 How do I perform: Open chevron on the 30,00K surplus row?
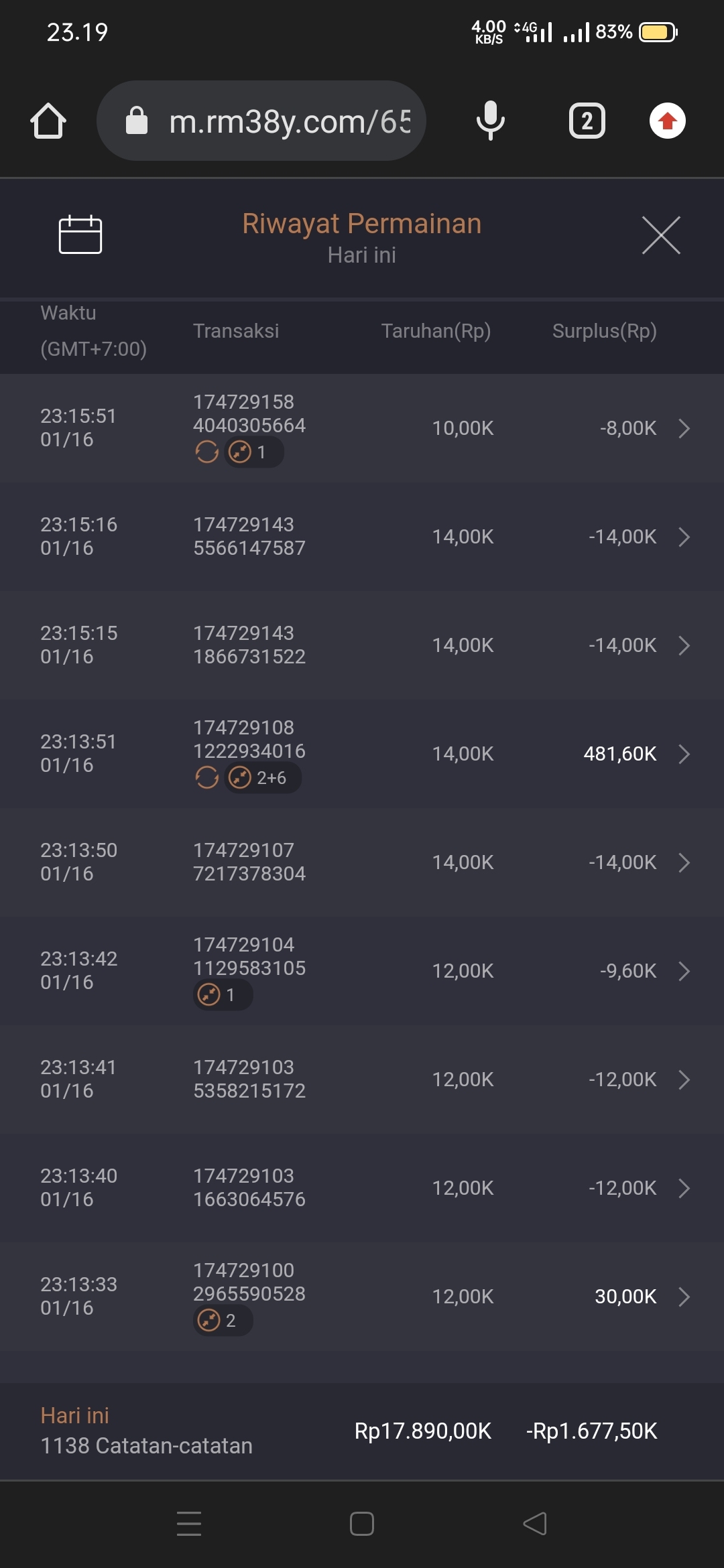point(684,1297)
